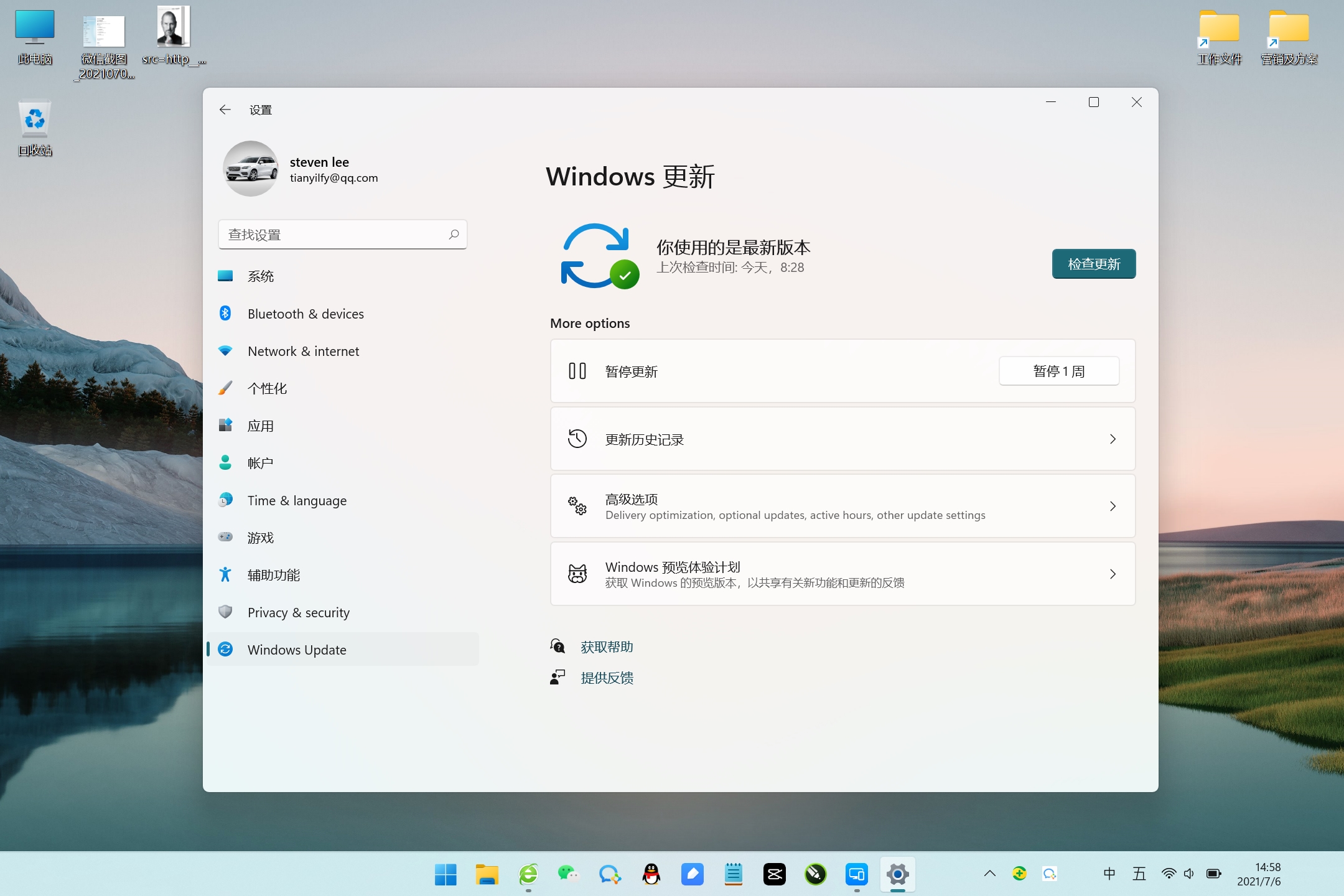Select Network & internet in sidebar
The image size is (1344, 896).
coord(303,351)
